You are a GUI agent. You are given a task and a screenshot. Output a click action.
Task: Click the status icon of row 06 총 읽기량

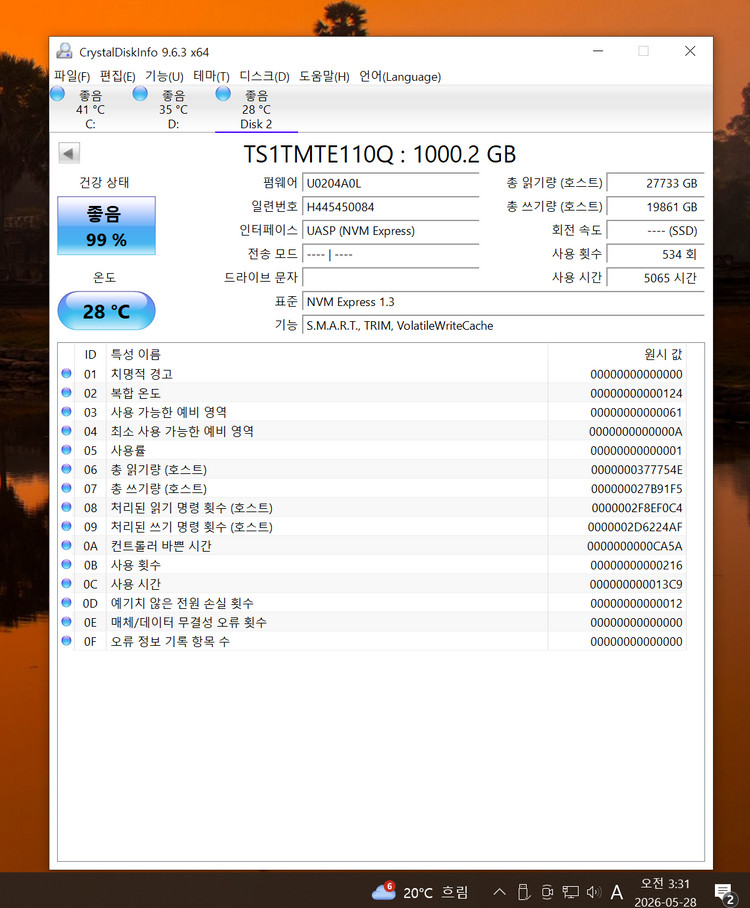[67, 469]
